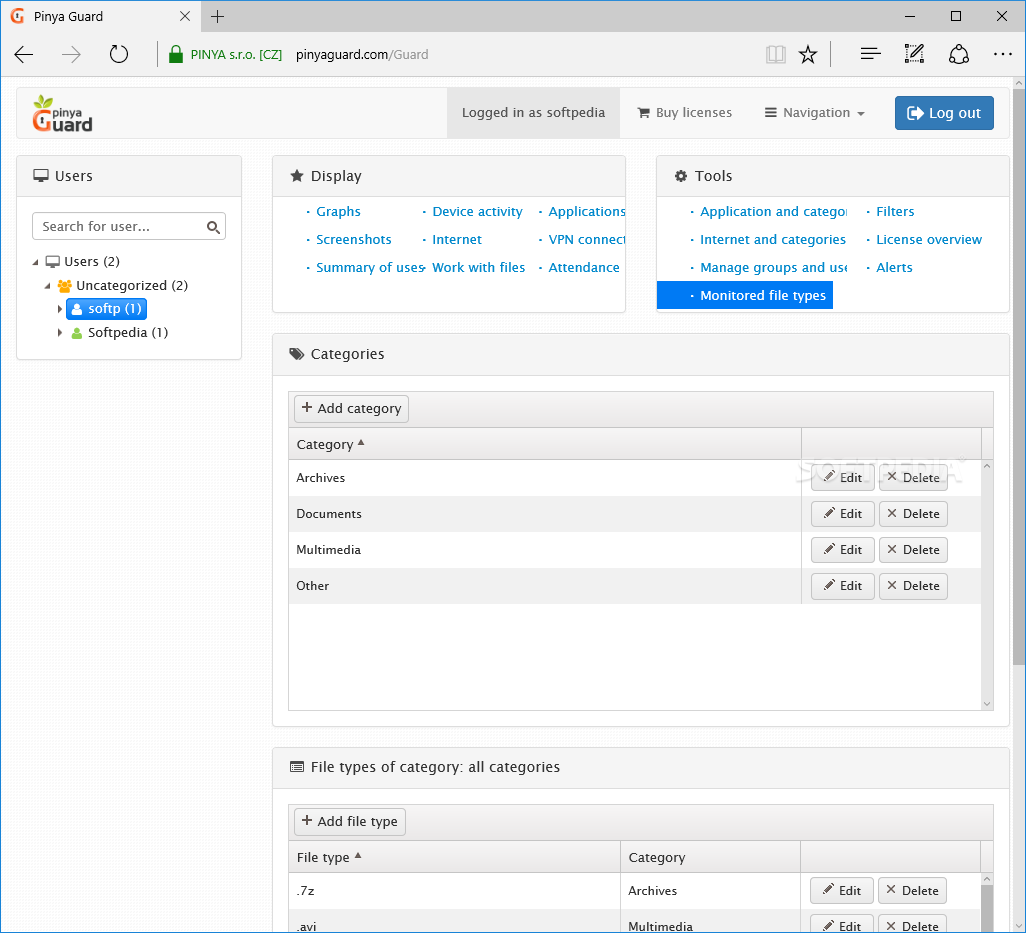Screen dimensions: 1026x933
Task: Edit the Multimedia category
Action: pos(842,550)
